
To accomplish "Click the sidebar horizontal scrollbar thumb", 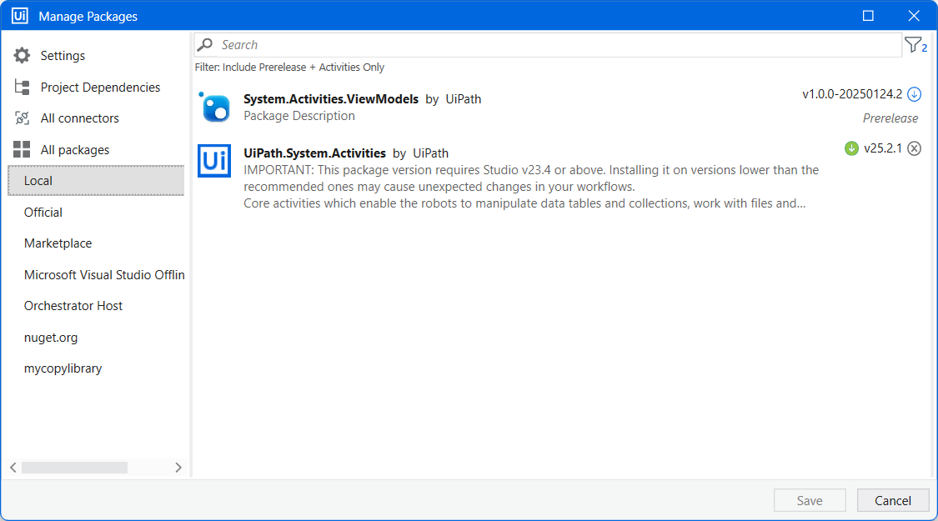I will click(x=75, y=467).
